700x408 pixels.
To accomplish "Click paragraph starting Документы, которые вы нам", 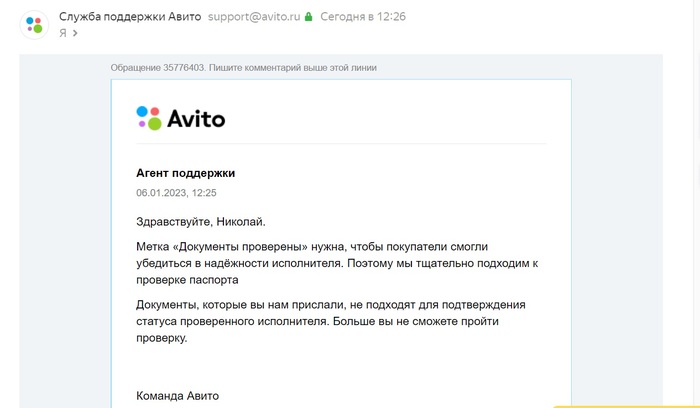I will (331, 321).
